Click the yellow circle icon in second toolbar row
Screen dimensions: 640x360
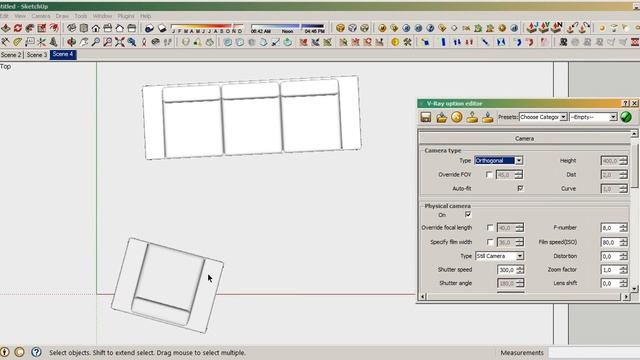(395, 42)
